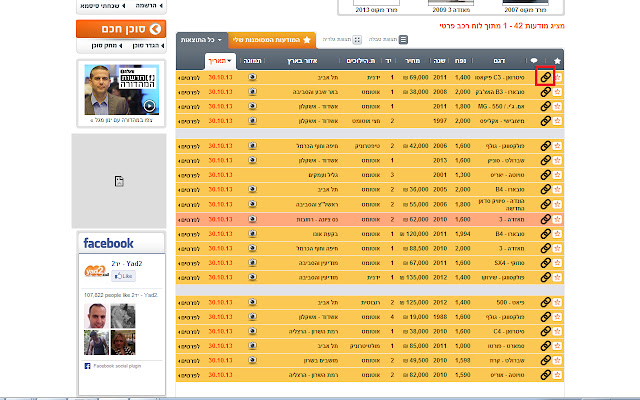Toggle the favorite star on the MG 550 row

[x=558, y=106]
